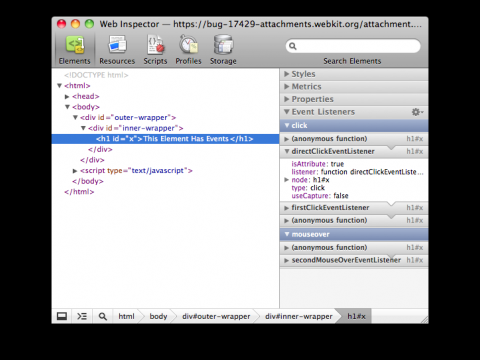Start element inspect with magnifier icon
This screenshot has width=480, height=360.
[103, 316]
